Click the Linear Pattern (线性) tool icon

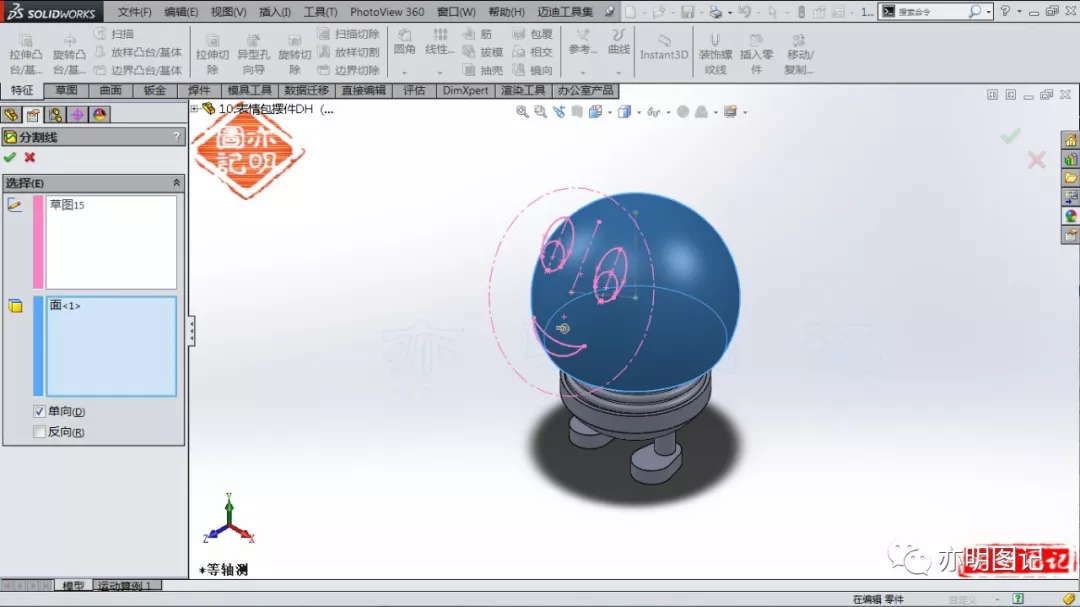point(440,36)
